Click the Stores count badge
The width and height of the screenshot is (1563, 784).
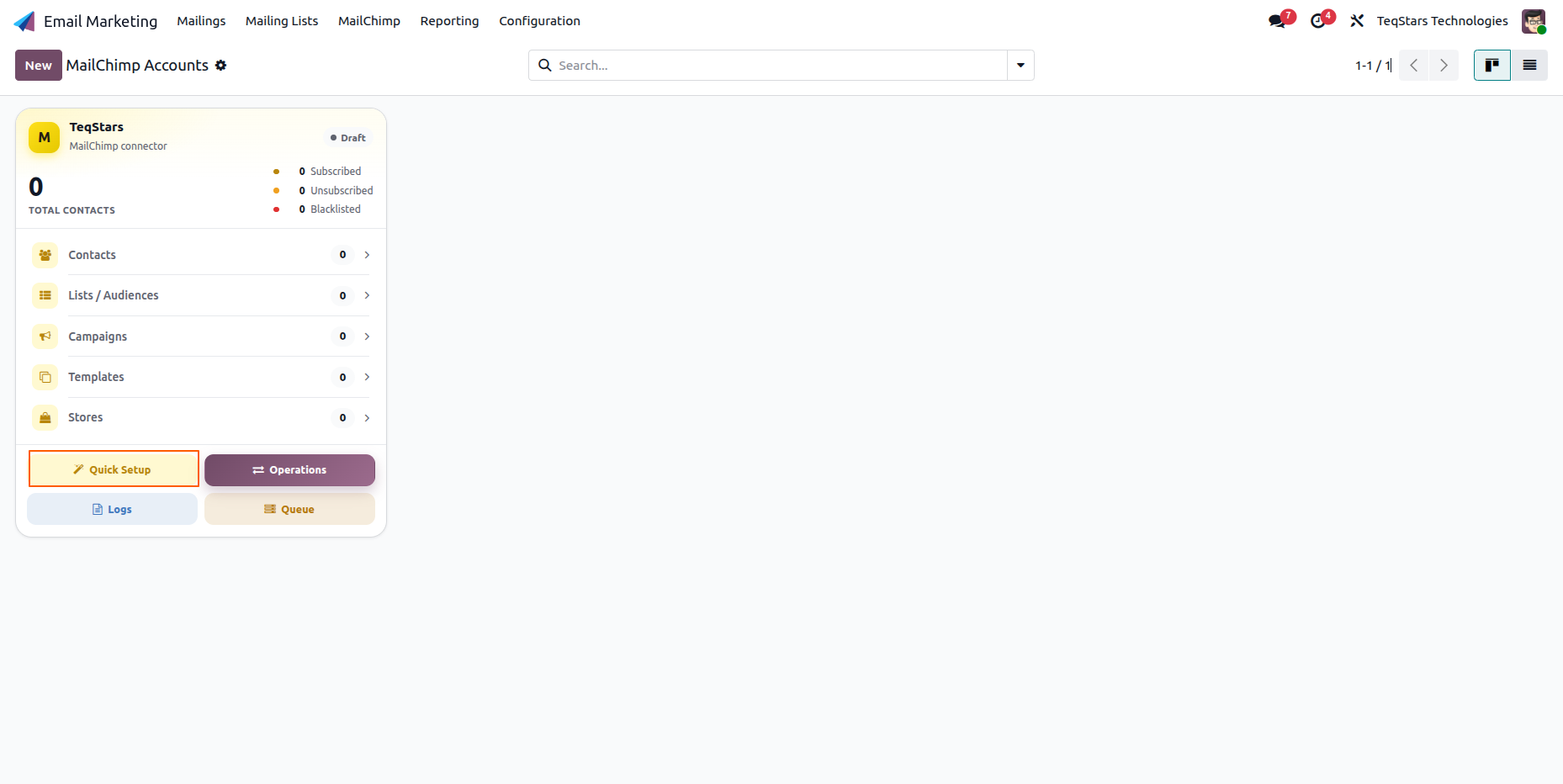[x=342, y=418]
